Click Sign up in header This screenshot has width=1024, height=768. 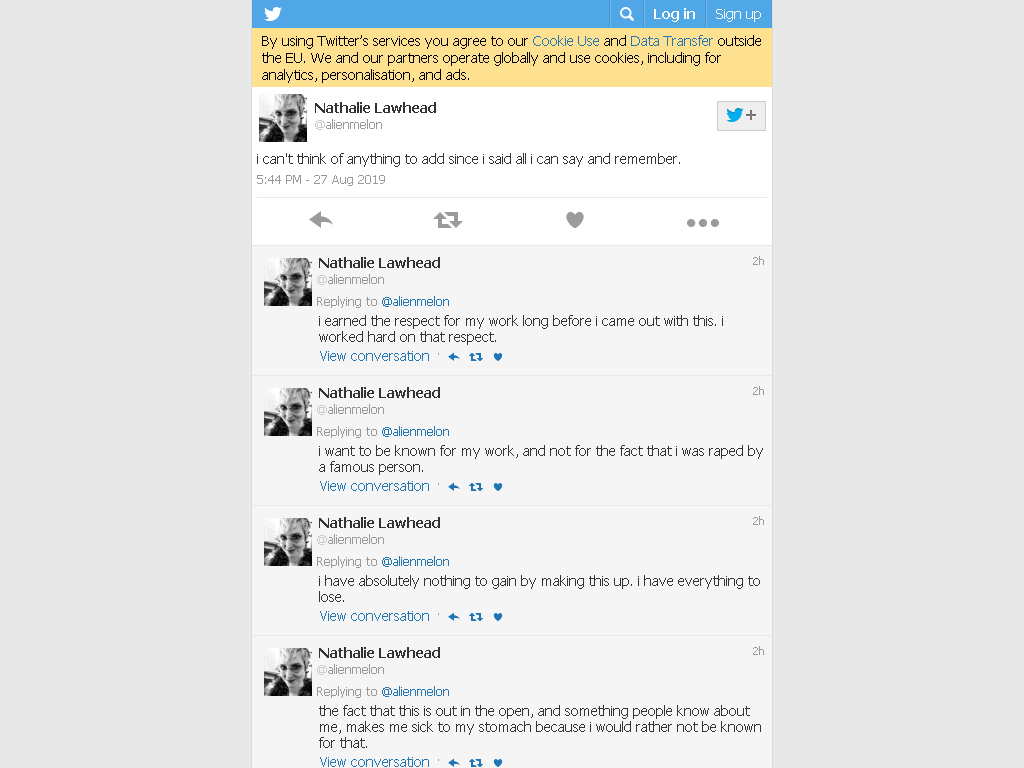(x=738, y=14)
